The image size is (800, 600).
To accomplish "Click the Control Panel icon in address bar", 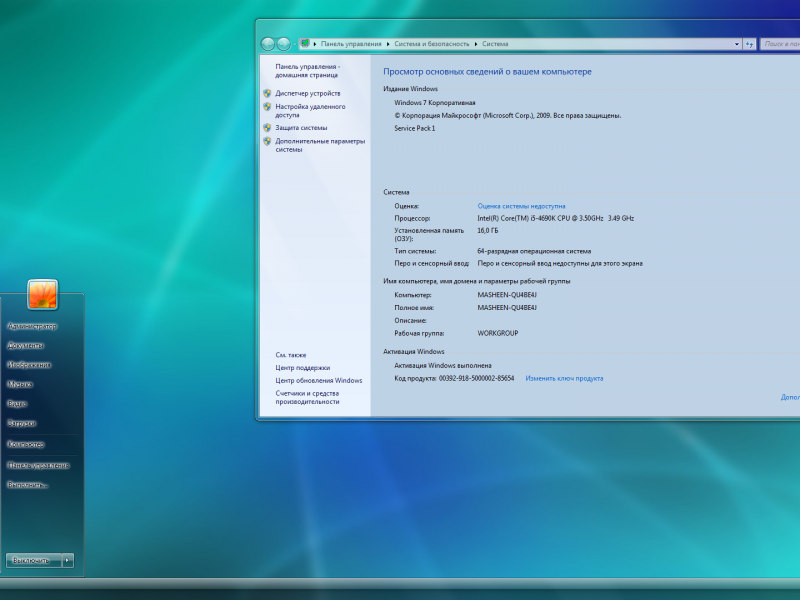I will pos(305,43).
